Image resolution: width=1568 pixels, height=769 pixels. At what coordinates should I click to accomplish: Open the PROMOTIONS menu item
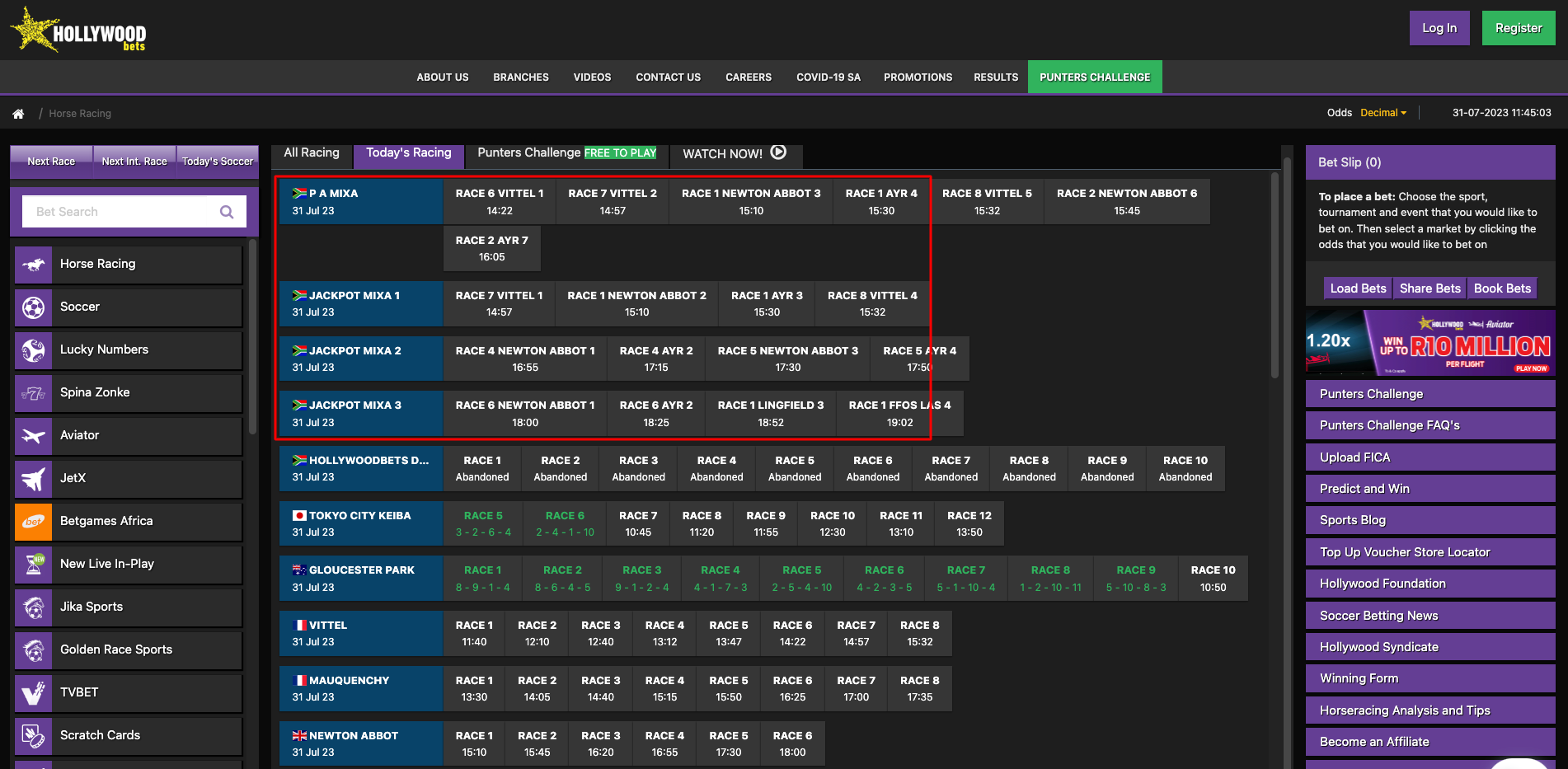(x=917, y=77)
